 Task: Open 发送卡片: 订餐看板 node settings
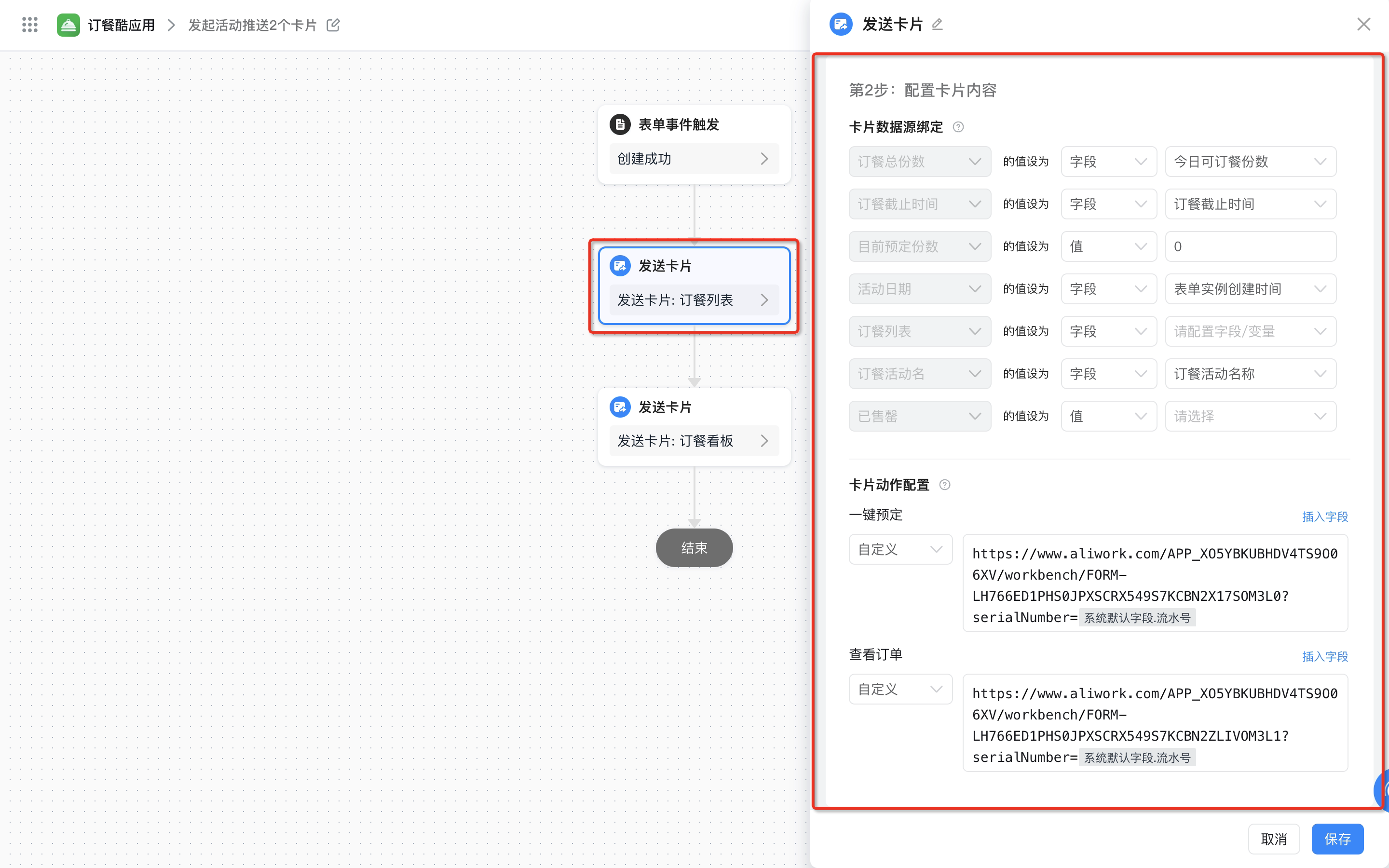point(694,441)
